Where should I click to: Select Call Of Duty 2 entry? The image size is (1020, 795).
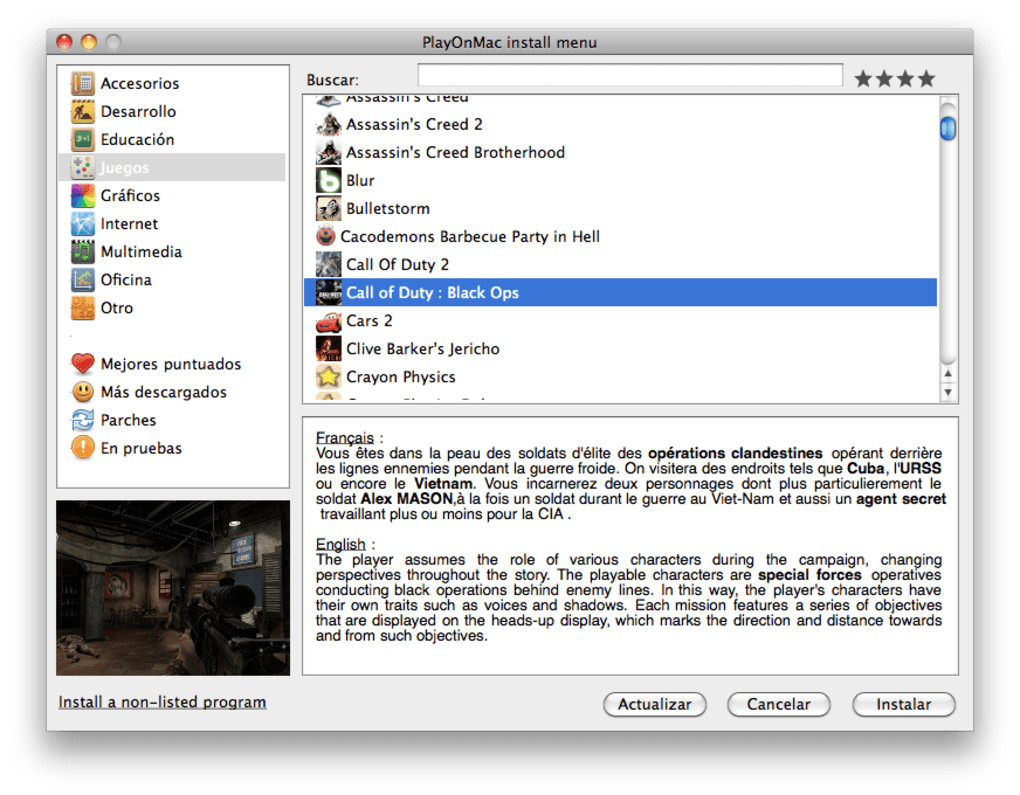(x=621, y=264)
